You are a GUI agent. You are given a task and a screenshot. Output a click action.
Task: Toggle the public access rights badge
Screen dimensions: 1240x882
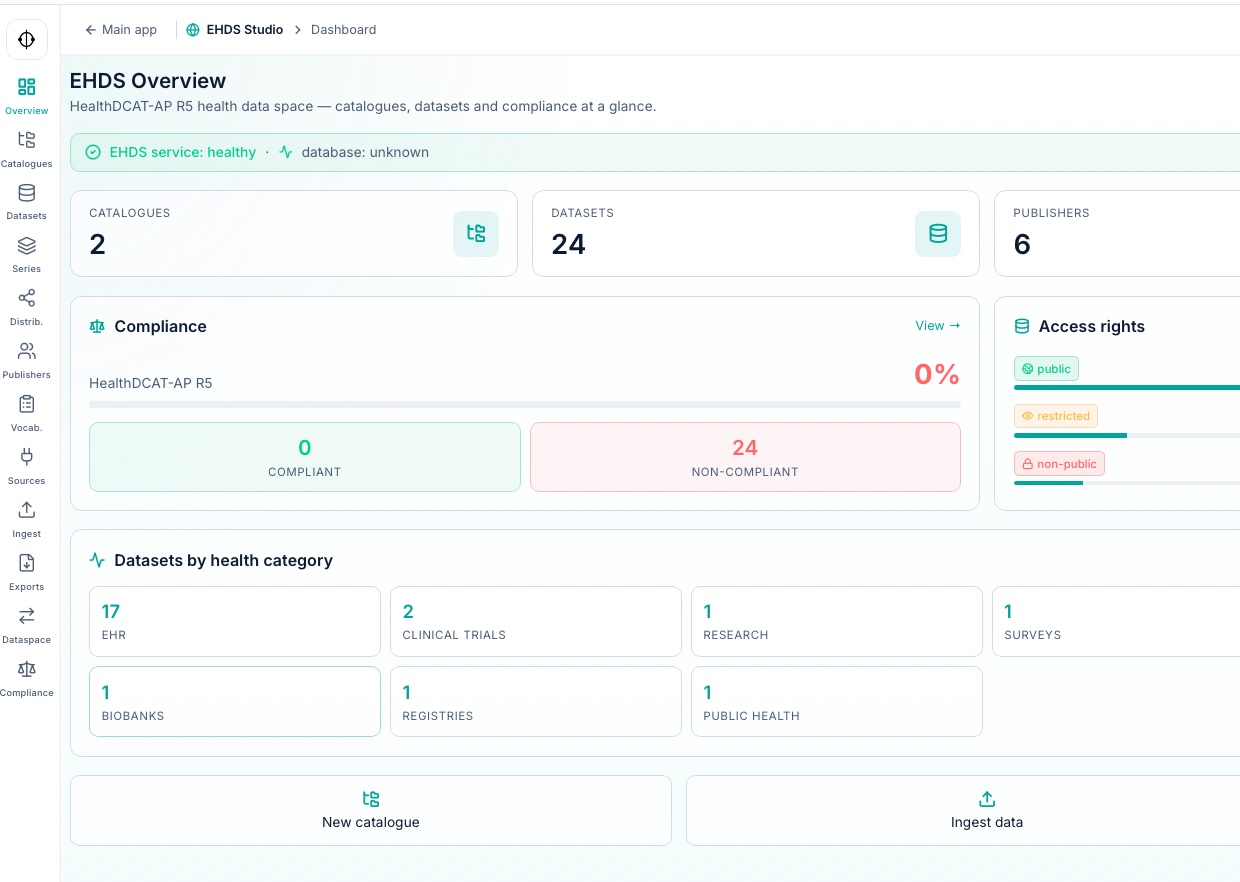tap(1046, 368)
